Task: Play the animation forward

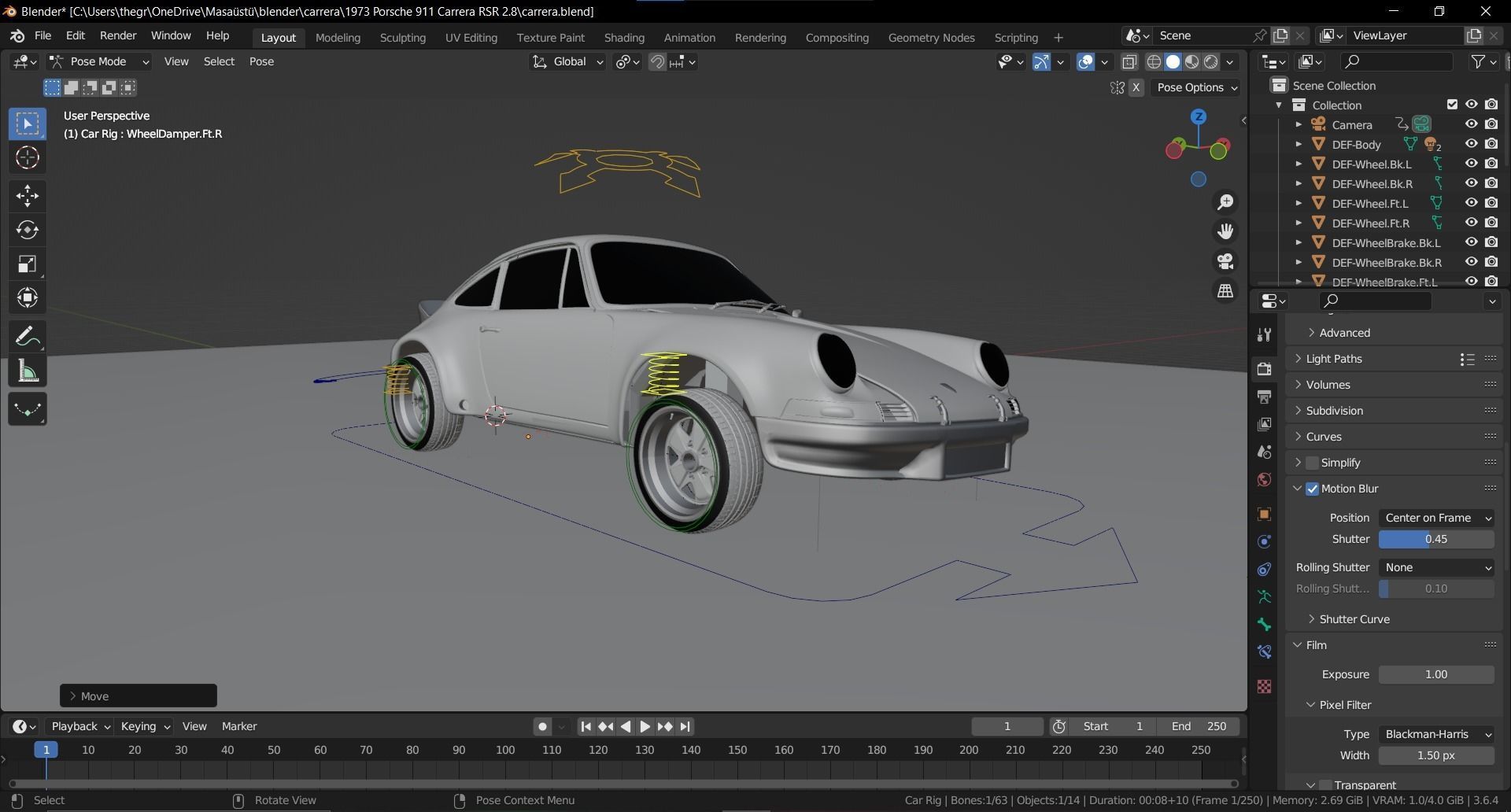Action: click(645, 727)
